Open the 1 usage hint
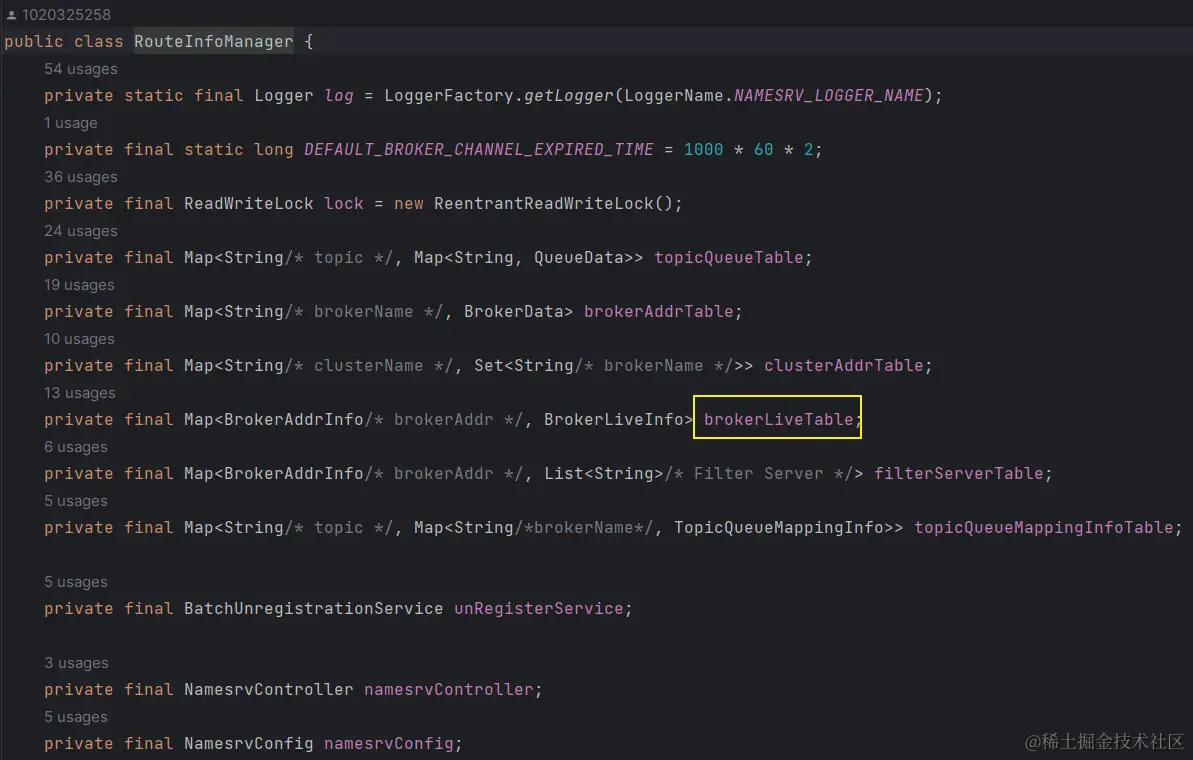Viewport: 1193px width, 760px height. click(x=71, y=122)
